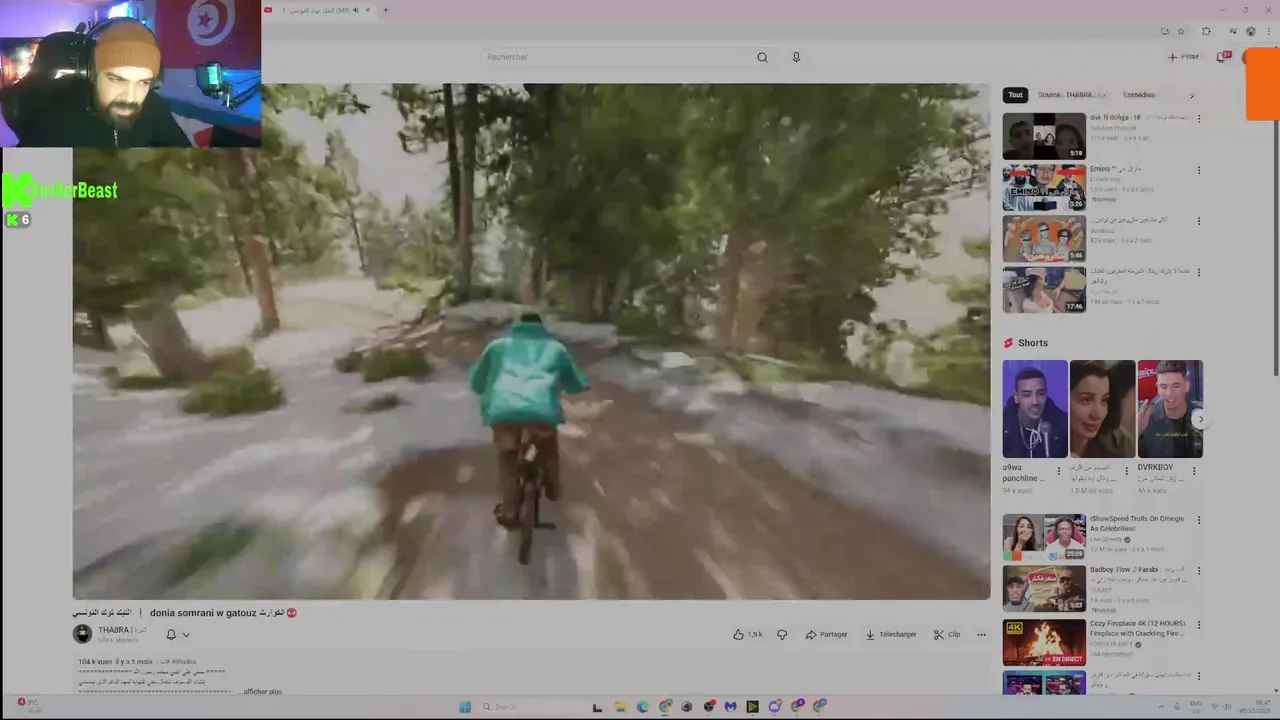This screenshot has width=1280, height=720.
Task: Open options for DVRKBOY short
Action: click(1194, 470)
